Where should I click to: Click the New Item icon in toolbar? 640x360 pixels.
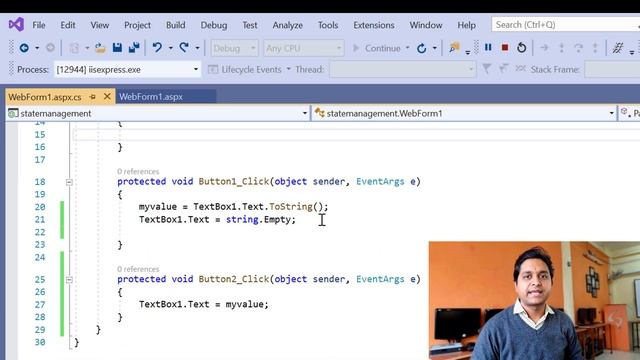coord(74,48)
